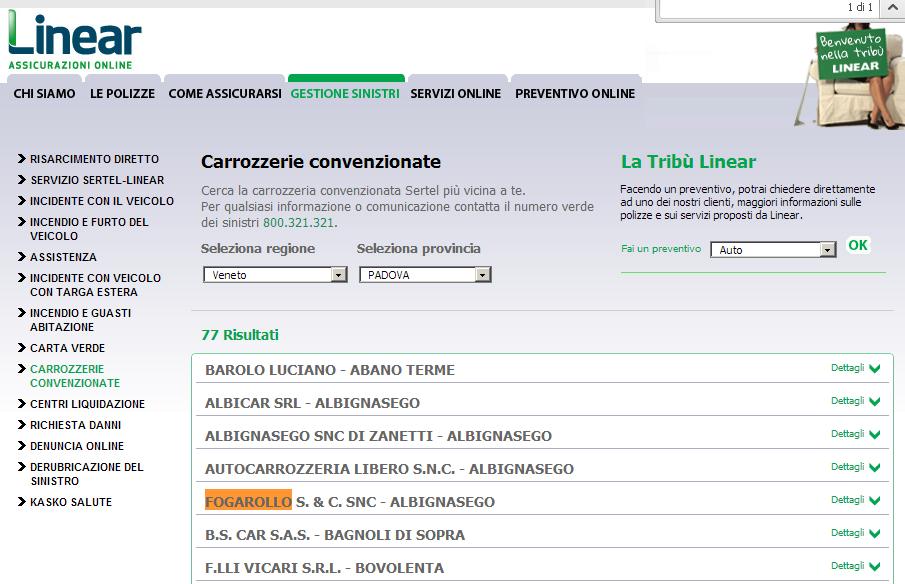
Task: Click arrow icon beside SERVIZIO SERTEL-LINEAR
Action: pyautogui.click(x=22, y=179)
